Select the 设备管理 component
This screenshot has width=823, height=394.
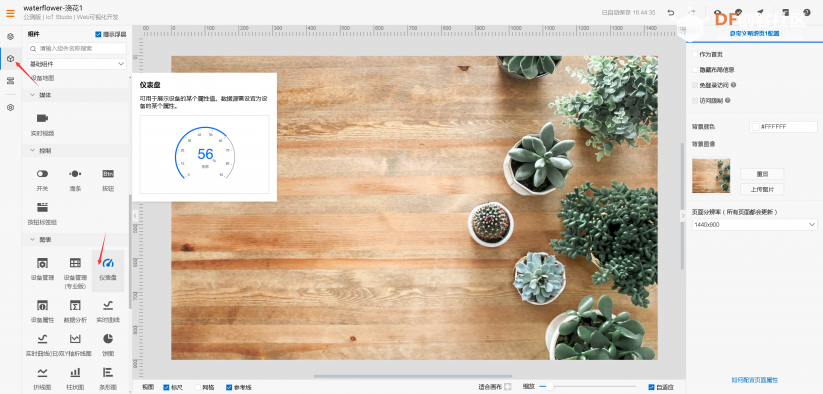(42, 268)
